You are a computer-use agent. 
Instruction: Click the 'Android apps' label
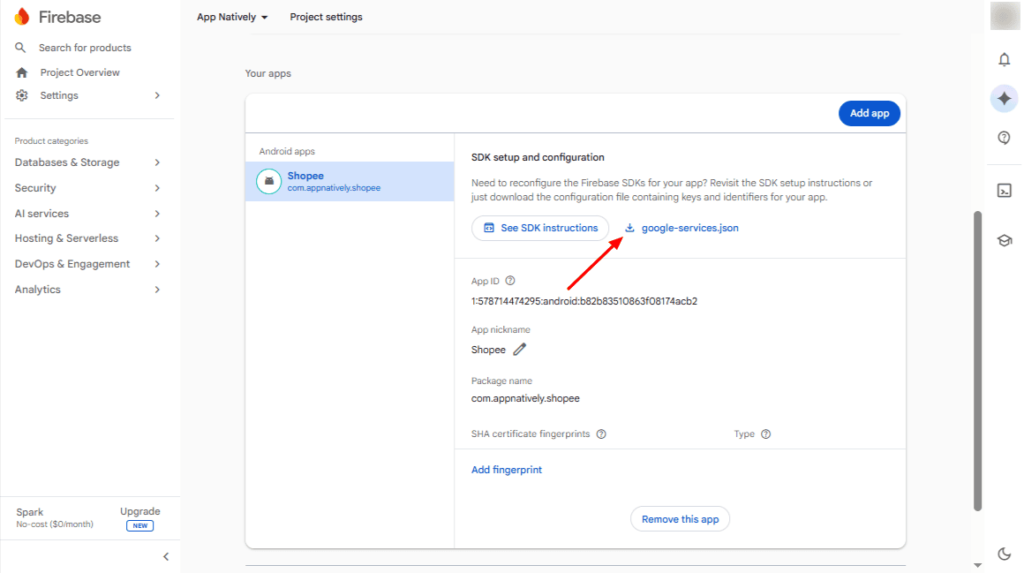point(287,151)
